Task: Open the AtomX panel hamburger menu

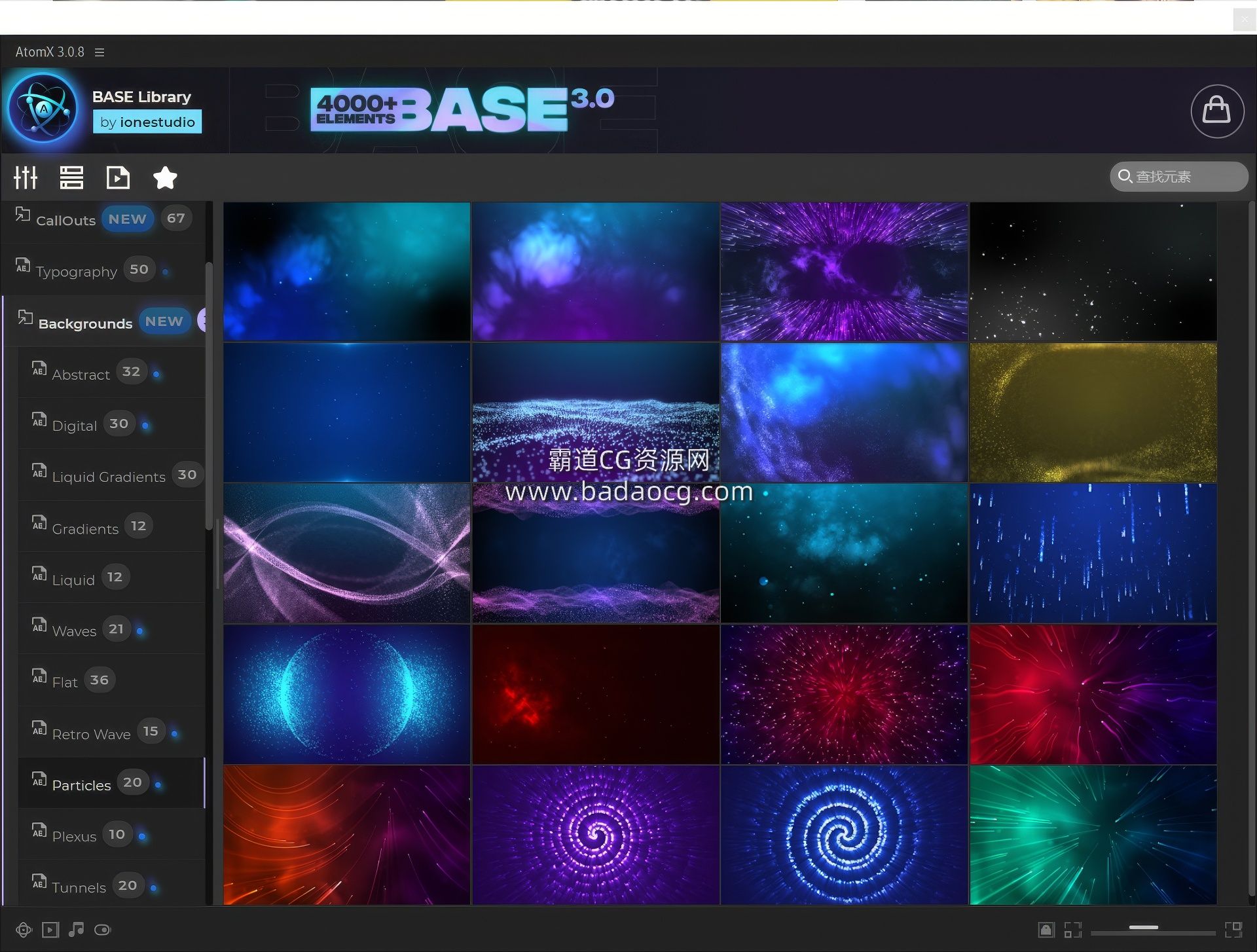Action: [x=100, y=52]
